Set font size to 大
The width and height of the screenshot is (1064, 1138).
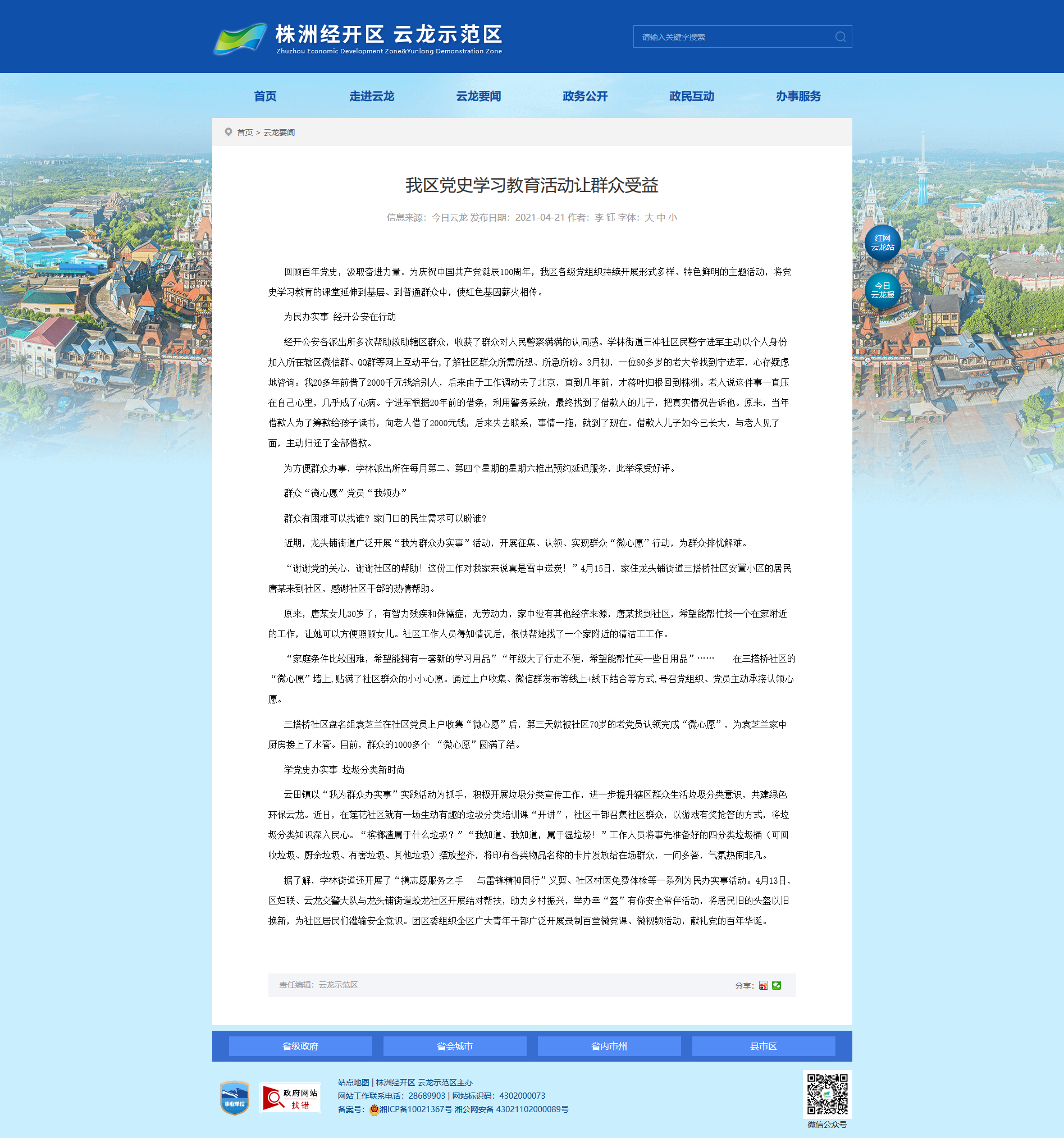[649, 217]
